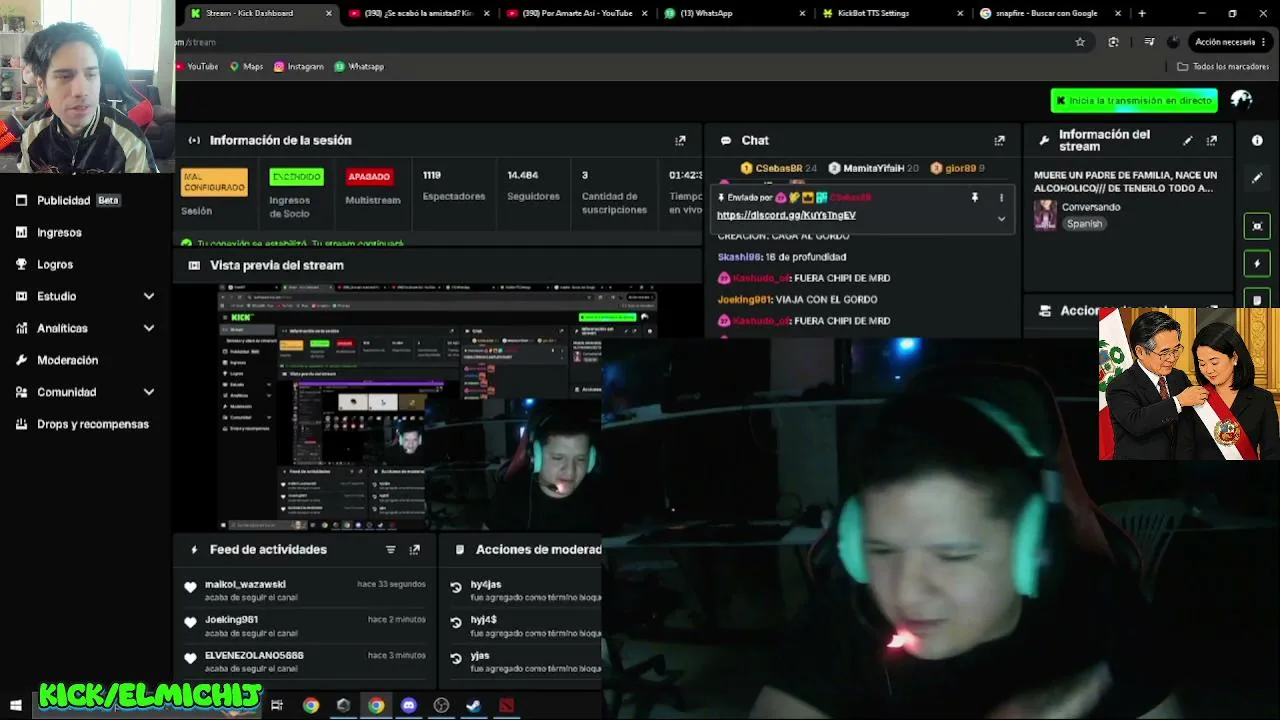
Task: Open the YouTube bookmark
Action: (x=196, y=66)
